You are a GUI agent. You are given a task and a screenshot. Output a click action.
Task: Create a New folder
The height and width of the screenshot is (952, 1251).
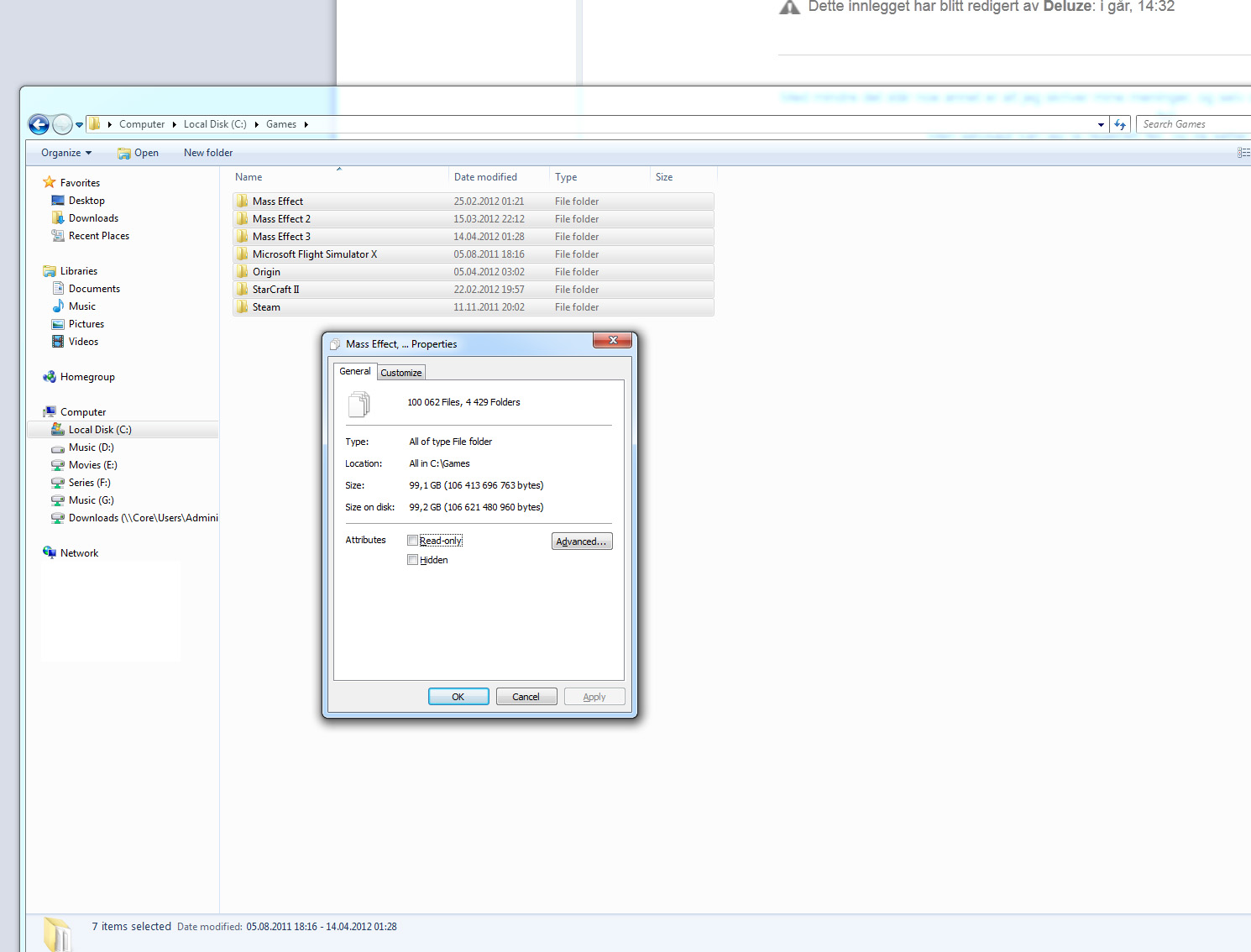(208, 153)
